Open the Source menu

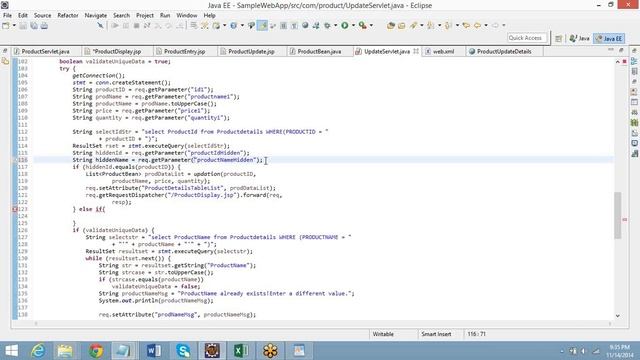point(42,15)
